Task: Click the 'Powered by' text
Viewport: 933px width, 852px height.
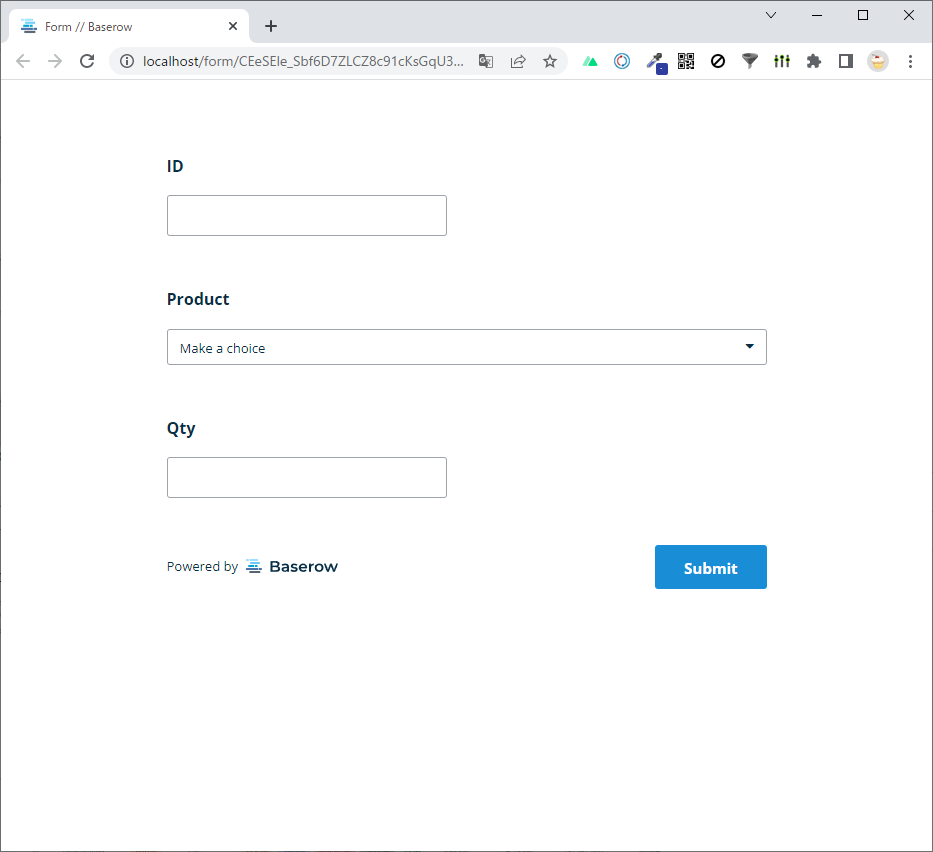Action: (x=202, y=566)
